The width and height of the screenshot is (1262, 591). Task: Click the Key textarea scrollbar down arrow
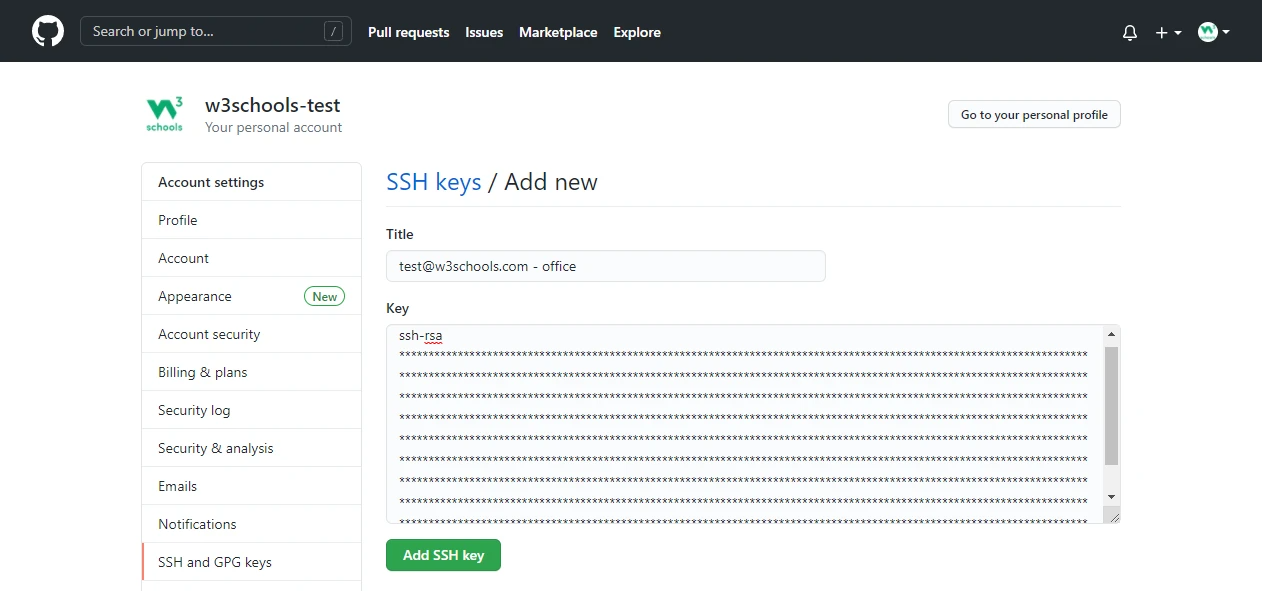(x=1111, y=497)
